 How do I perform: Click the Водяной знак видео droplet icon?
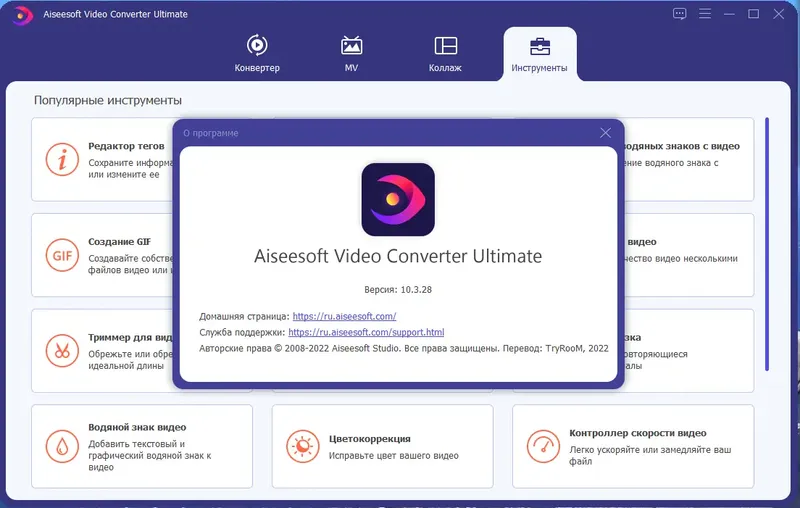(62, 446)
